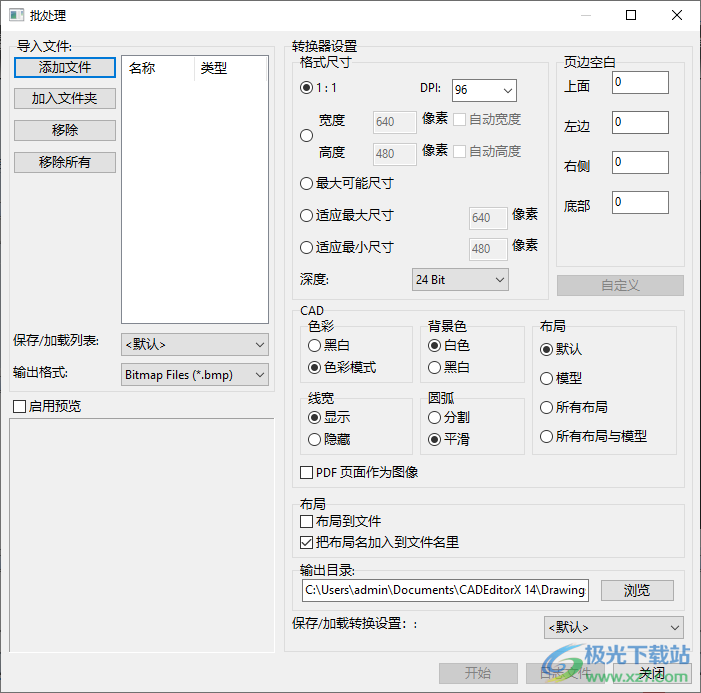Click the 浏览 button for output directory
Screen dimensions: 701x693
[x=637, y=591]
